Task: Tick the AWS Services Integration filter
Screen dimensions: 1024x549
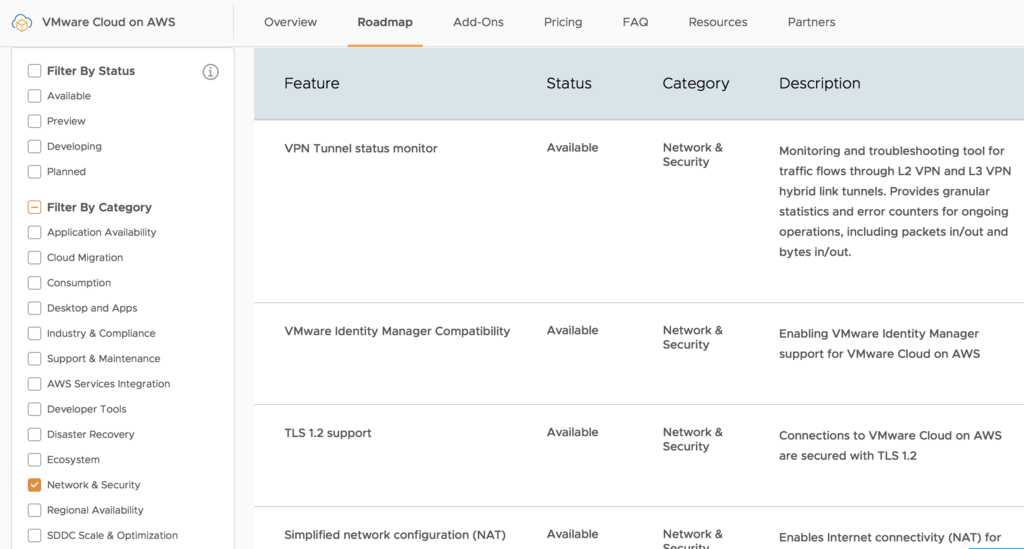Action: tap(35, 384)
